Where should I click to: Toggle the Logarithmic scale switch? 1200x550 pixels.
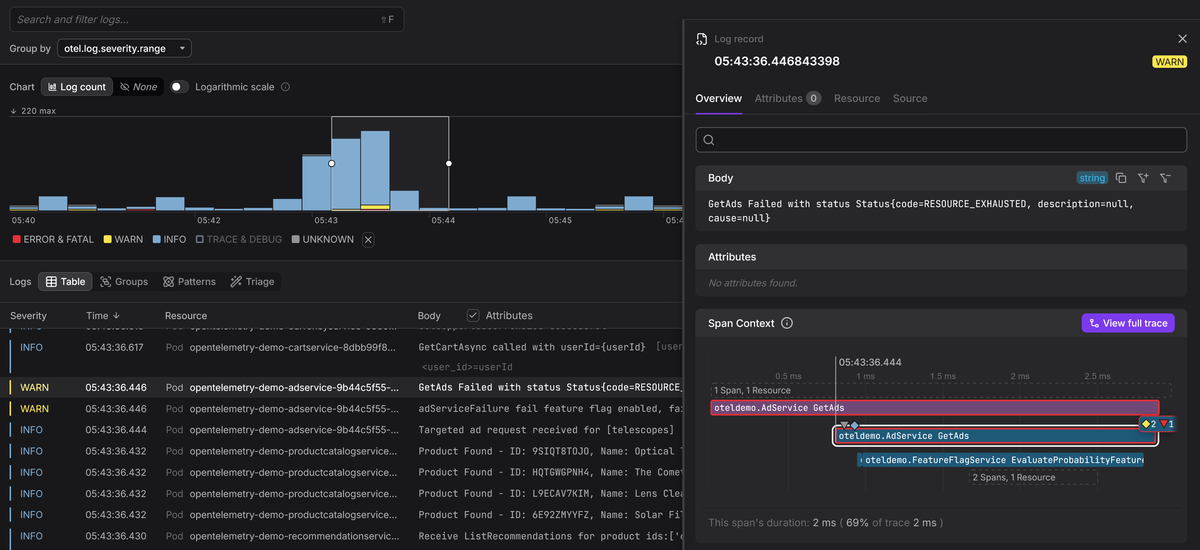(179, 87)
